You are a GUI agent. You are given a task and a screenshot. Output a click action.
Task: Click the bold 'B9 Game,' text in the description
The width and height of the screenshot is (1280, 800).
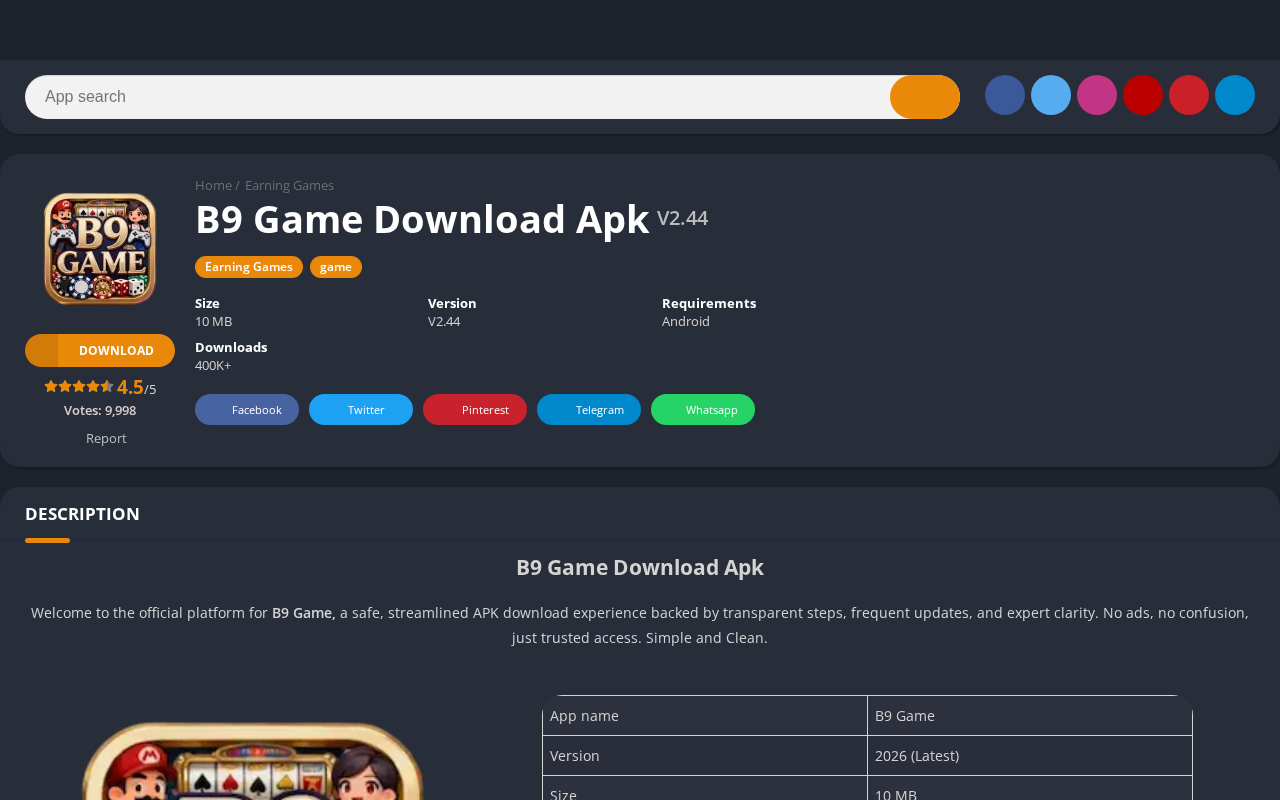coord(304,612)
